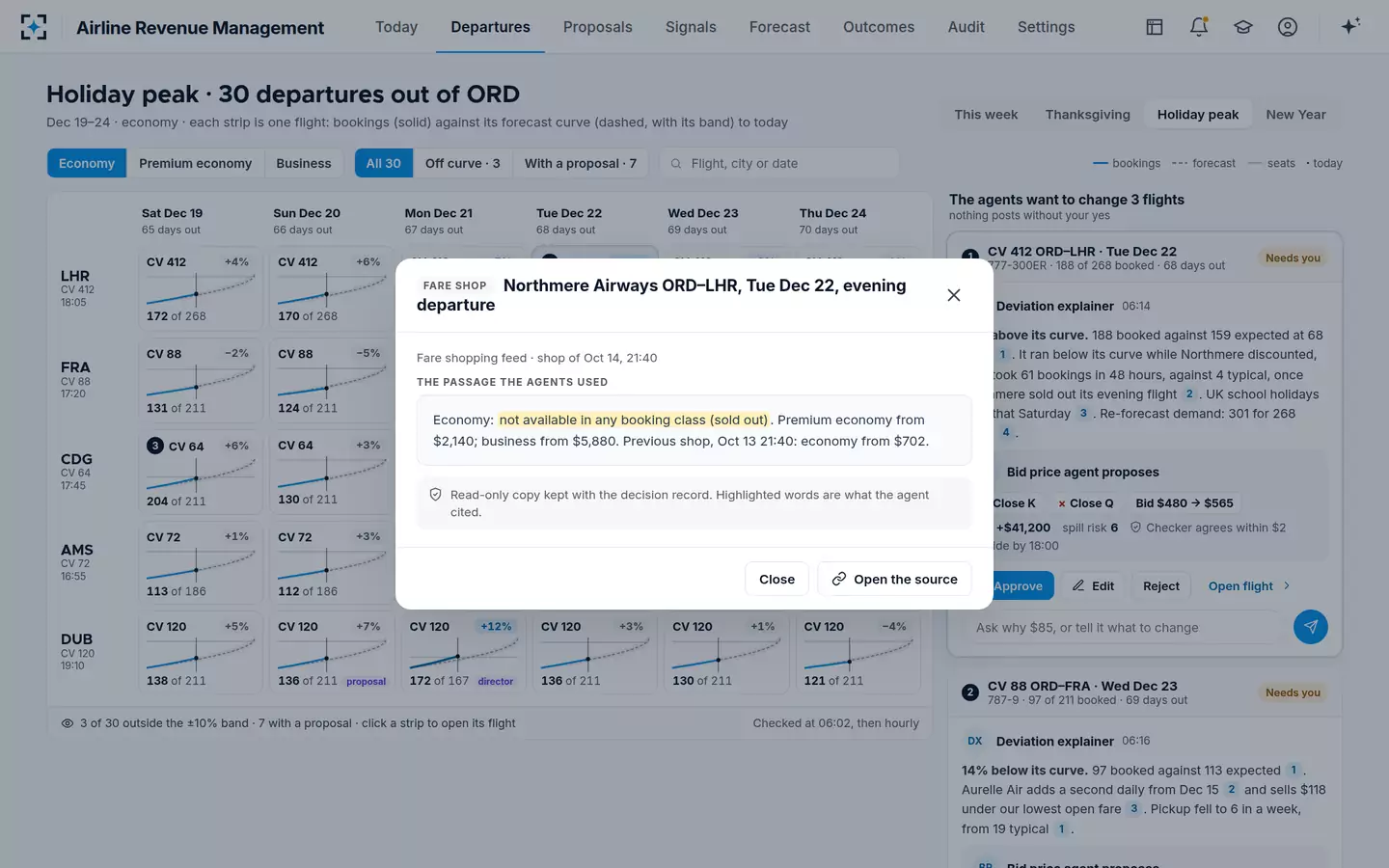Screen dimensions: 1389x868
Task: Click the Airline Revenue Management logo icon
Action: pos(34,27)
